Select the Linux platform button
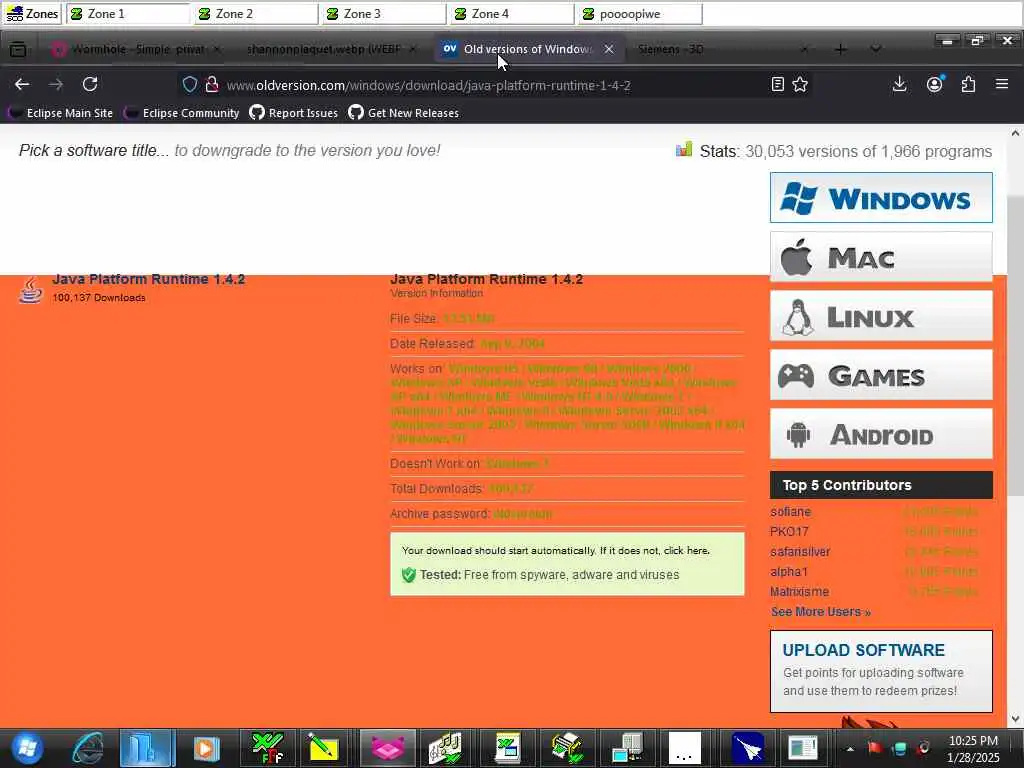This screenshot has height=768, width=1024. click(881, 316)
